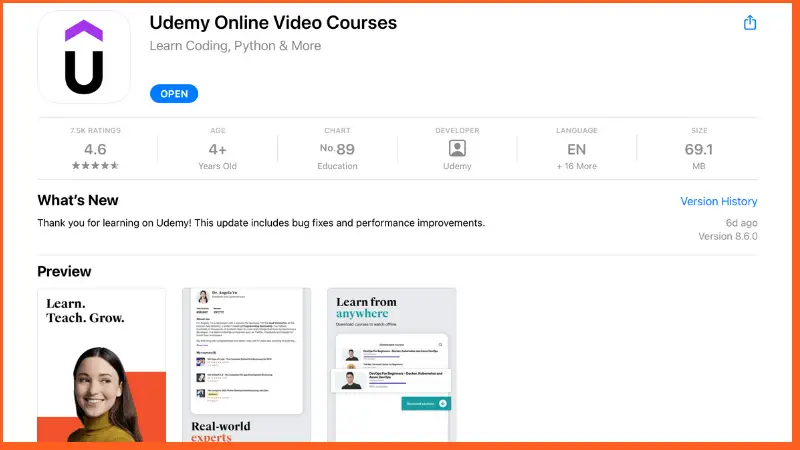Open the Udemy app with OPEN button
The height and width of the screenshot is (450, 800).
pos(174,94)
